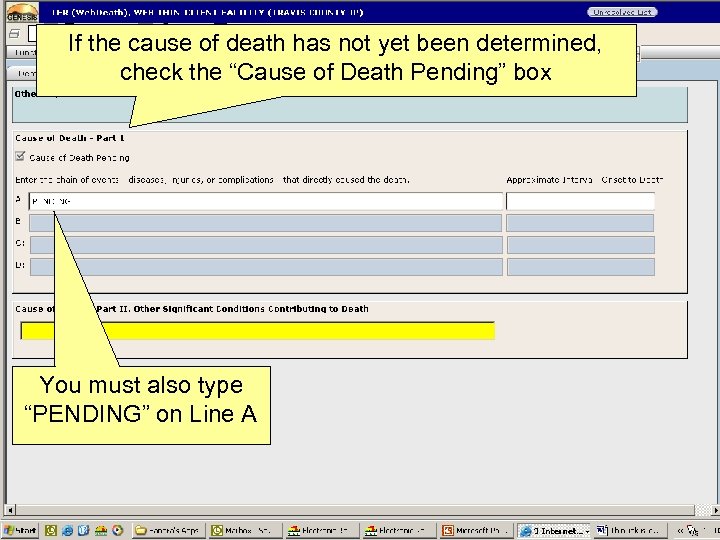Click the Line A approximate interval field
Image resolution: width=720 pixels, height=540 pixels.
click(580, 201)
